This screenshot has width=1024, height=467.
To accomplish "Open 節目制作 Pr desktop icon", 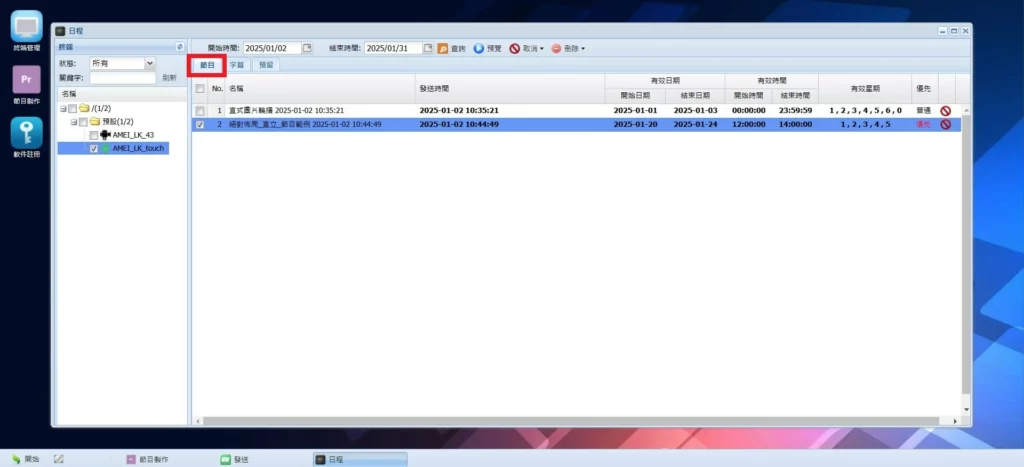I will (26, 80).
